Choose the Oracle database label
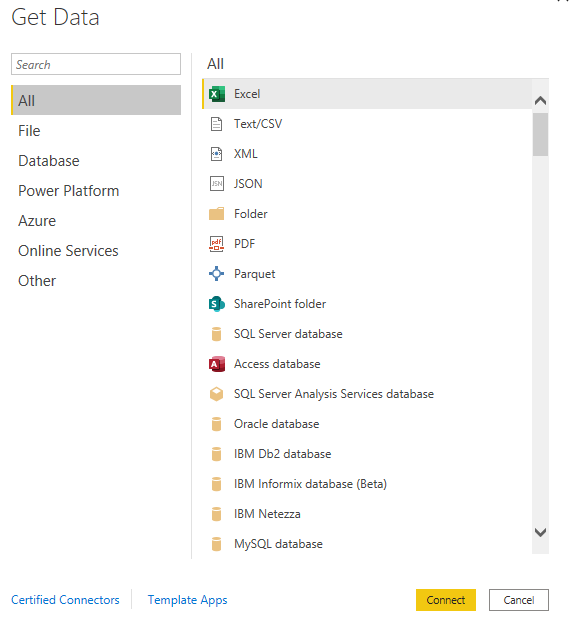This screenshot has width=572, height=617. click(277, 424)
